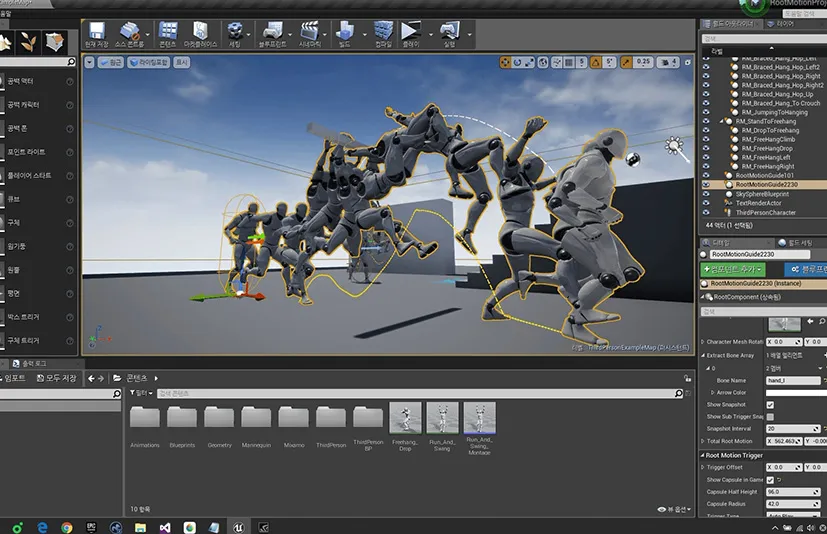Open Content (콘텐츠) from the main toolbar
Image resolution: width=827 pixels, height=534 pixels.
(168, 34)
